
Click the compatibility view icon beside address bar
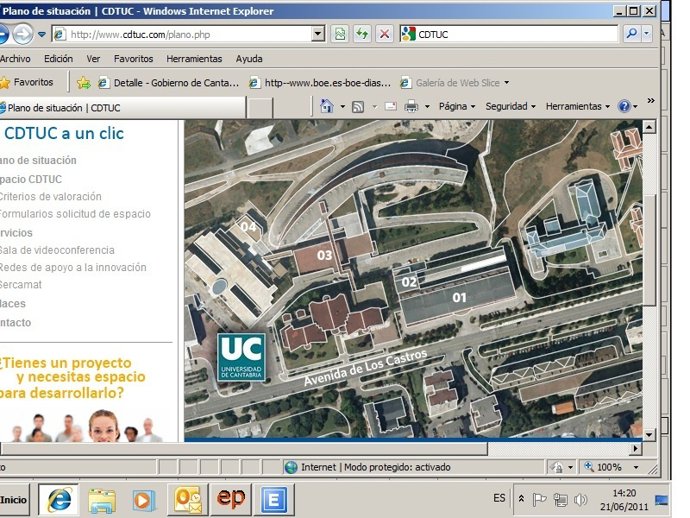pyautogui.click(x=339, y=34)
